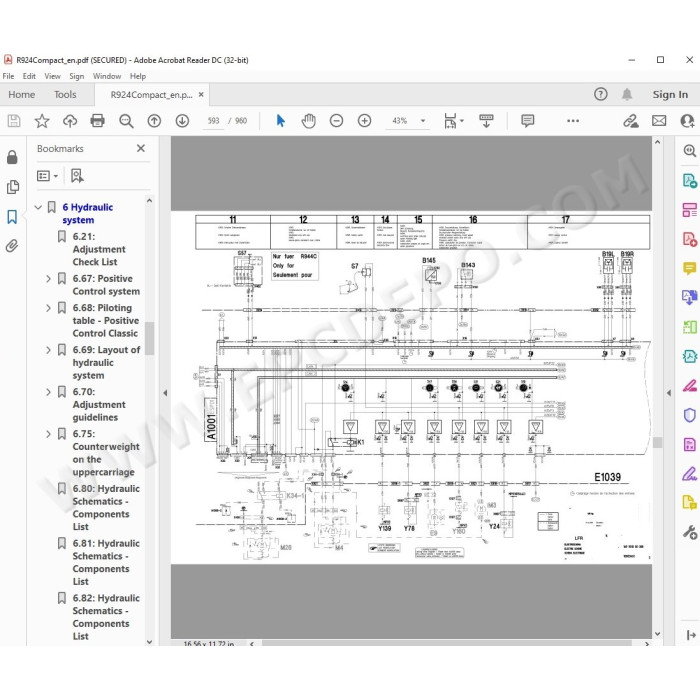Open search magnifier in right pane
This screenshot has width=700, height=700.
pos(690,150)
